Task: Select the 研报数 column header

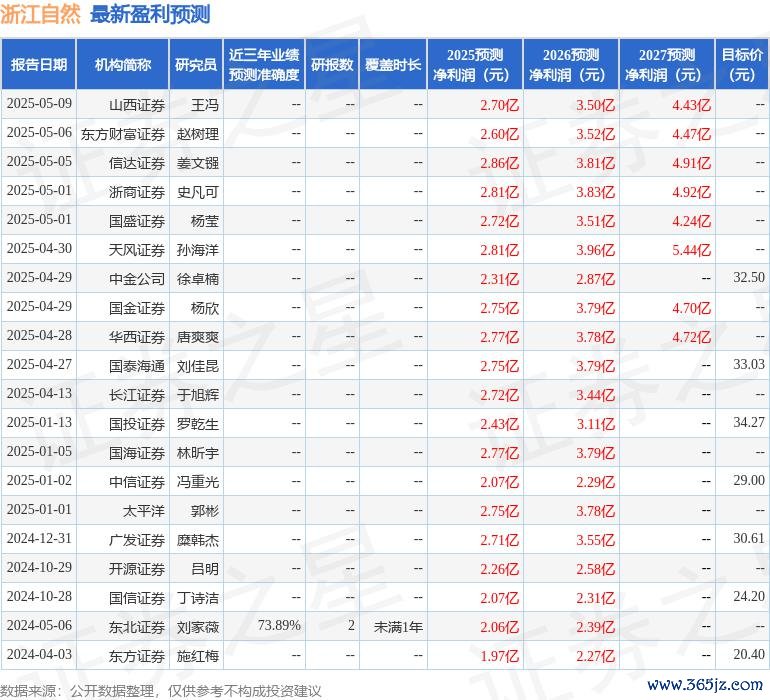Action: click(332, 65)
